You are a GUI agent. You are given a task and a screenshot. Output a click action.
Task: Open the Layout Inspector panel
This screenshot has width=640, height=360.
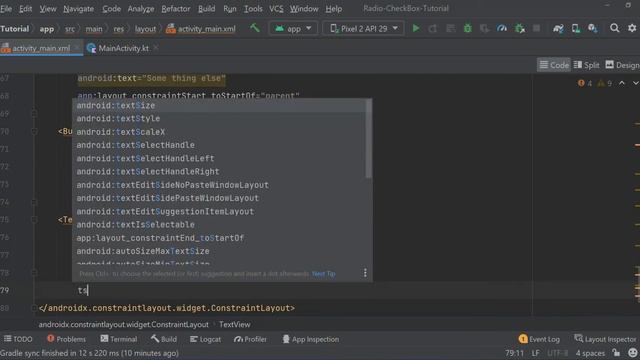pos(605,339)
